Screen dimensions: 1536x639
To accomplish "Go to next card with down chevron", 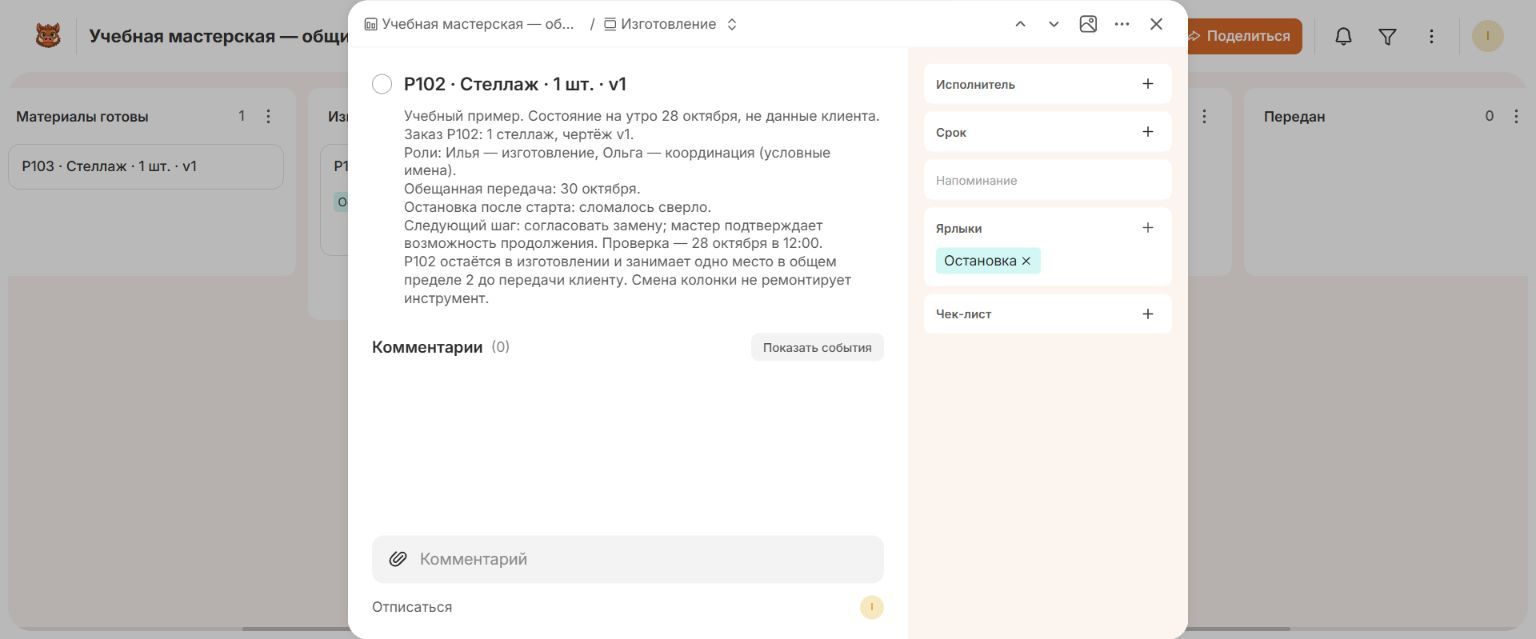I will tap(1053, 24).
